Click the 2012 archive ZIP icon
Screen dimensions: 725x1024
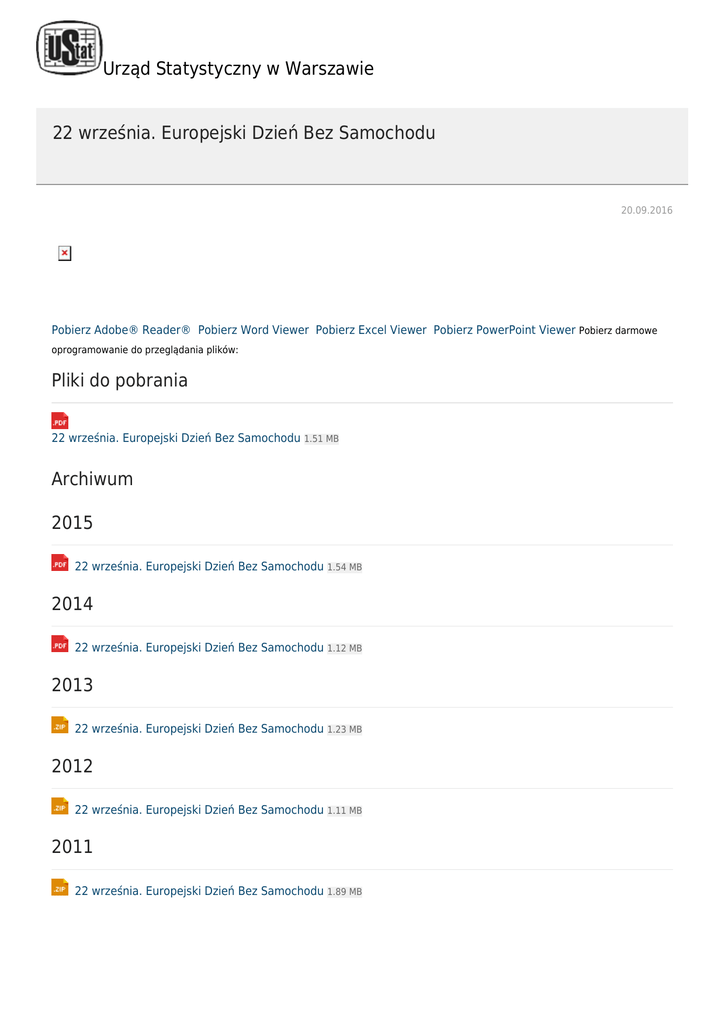click(60, 807)
